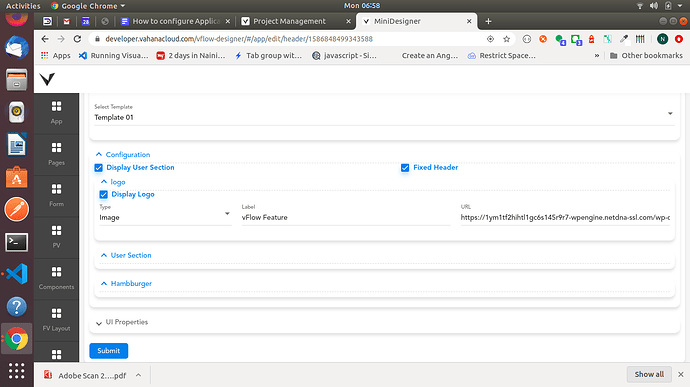
Task: Open Ubuntu Software from the dock
Action: (x=17, y=177)
